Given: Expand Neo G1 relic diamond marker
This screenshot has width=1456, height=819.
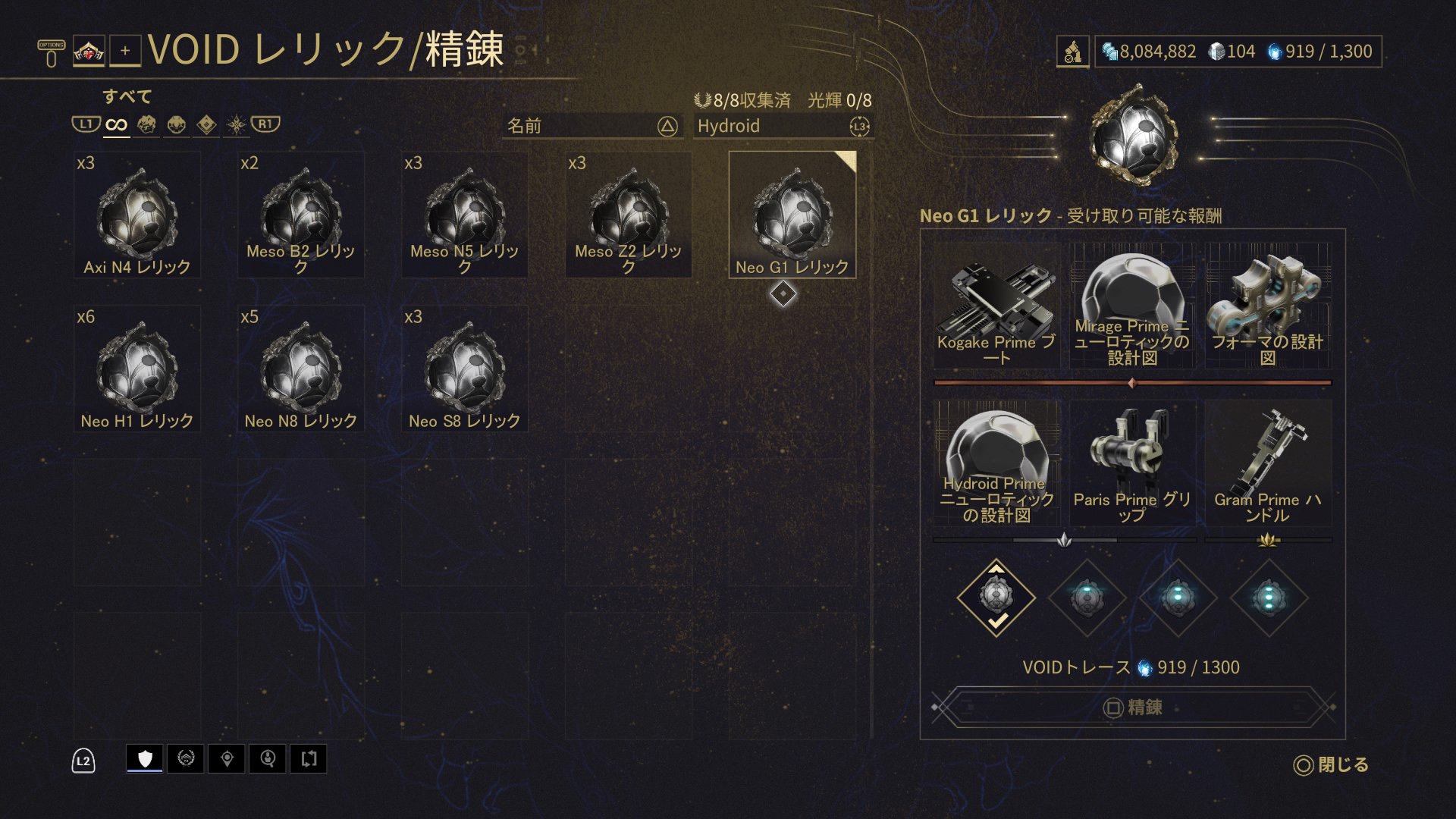Looking at the screenshot, I should pos(783,293).
